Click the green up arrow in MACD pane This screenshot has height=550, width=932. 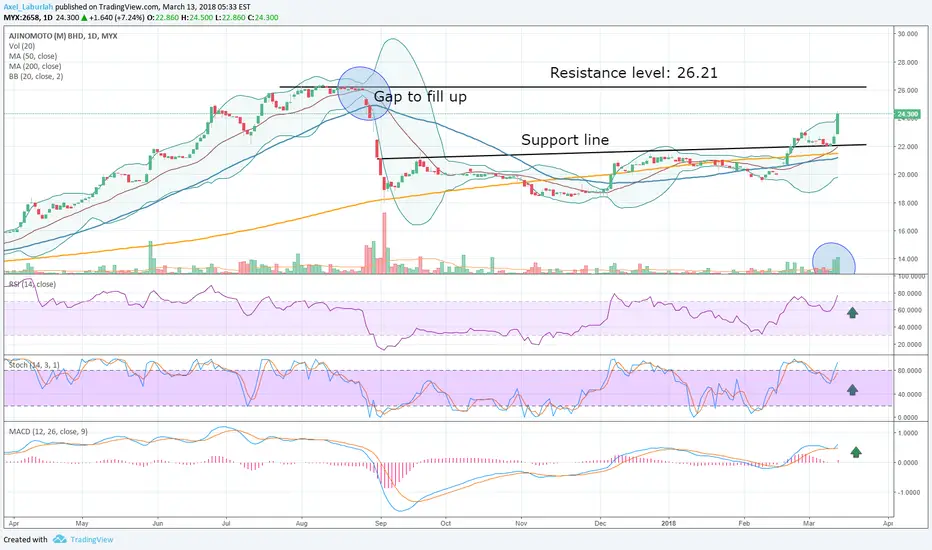[856, 452]
